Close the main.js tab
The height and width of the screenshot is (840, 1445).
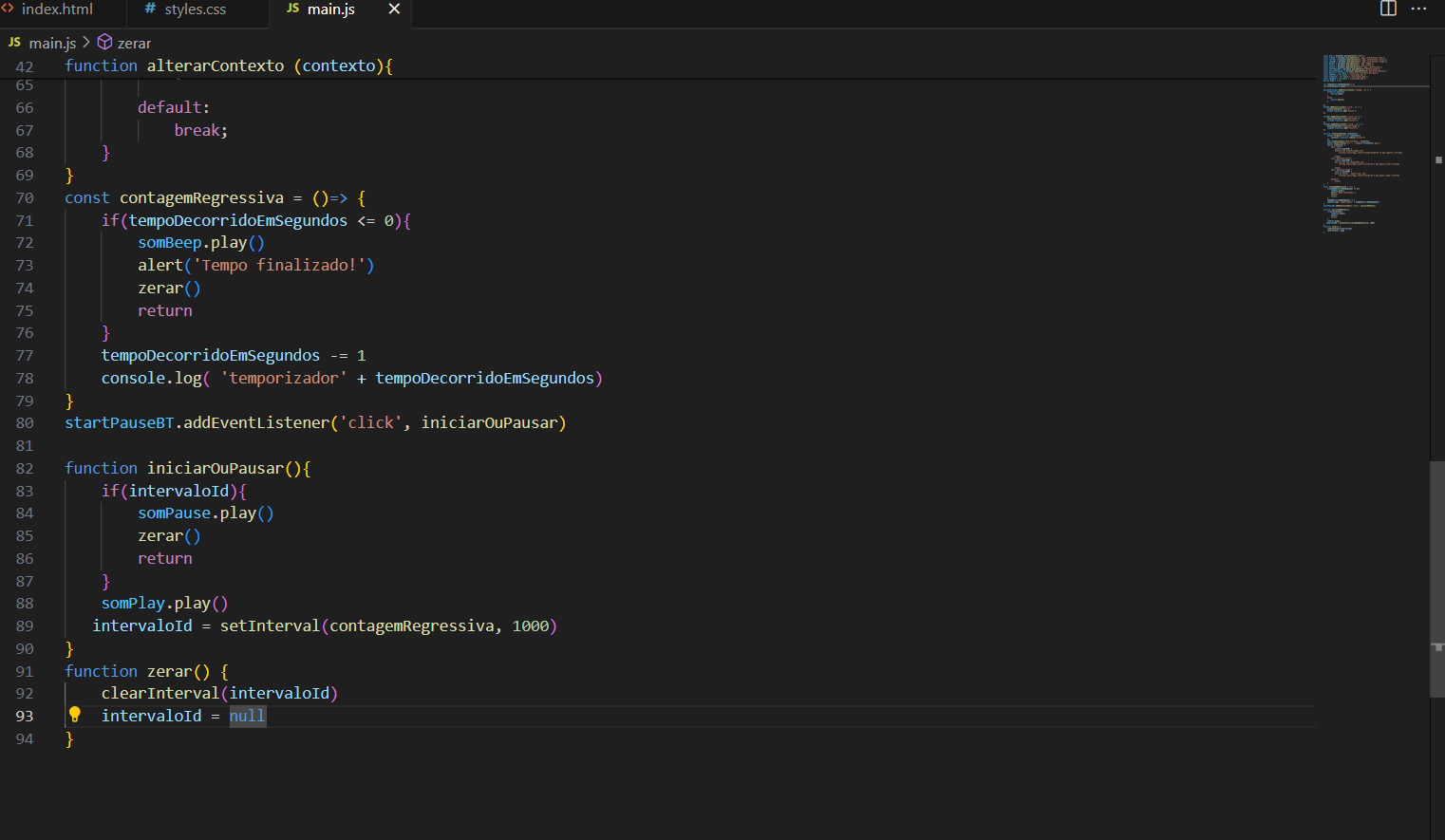(x=394, y=9)
